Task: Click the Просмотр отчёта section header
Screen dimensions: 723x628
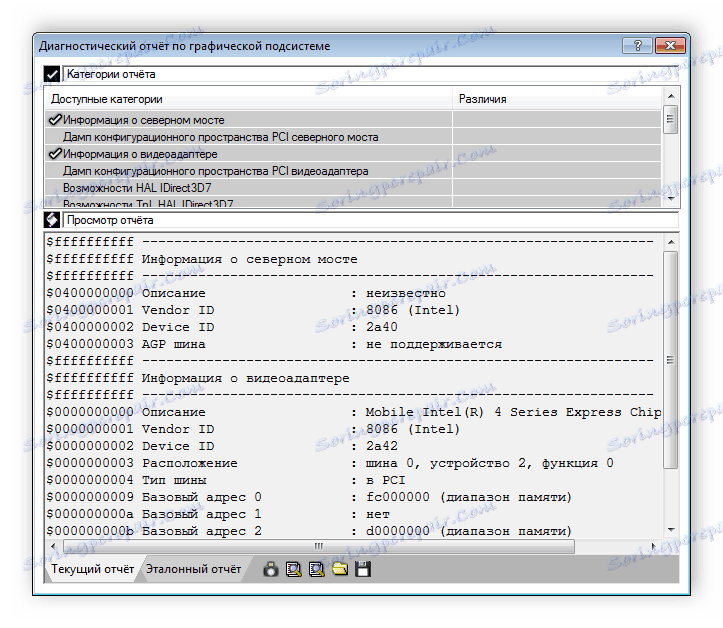Action: 370,220
